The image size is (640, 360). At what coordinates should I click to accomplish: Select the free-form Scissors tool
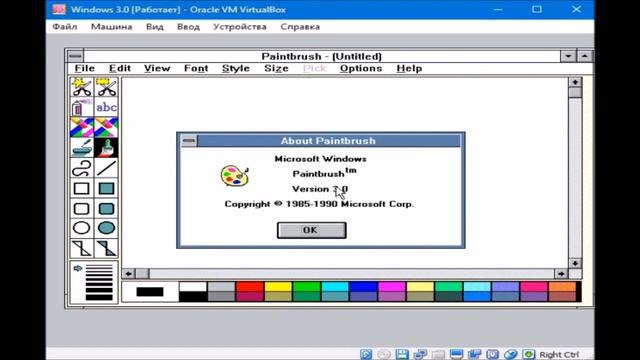(x=82, y=87)
